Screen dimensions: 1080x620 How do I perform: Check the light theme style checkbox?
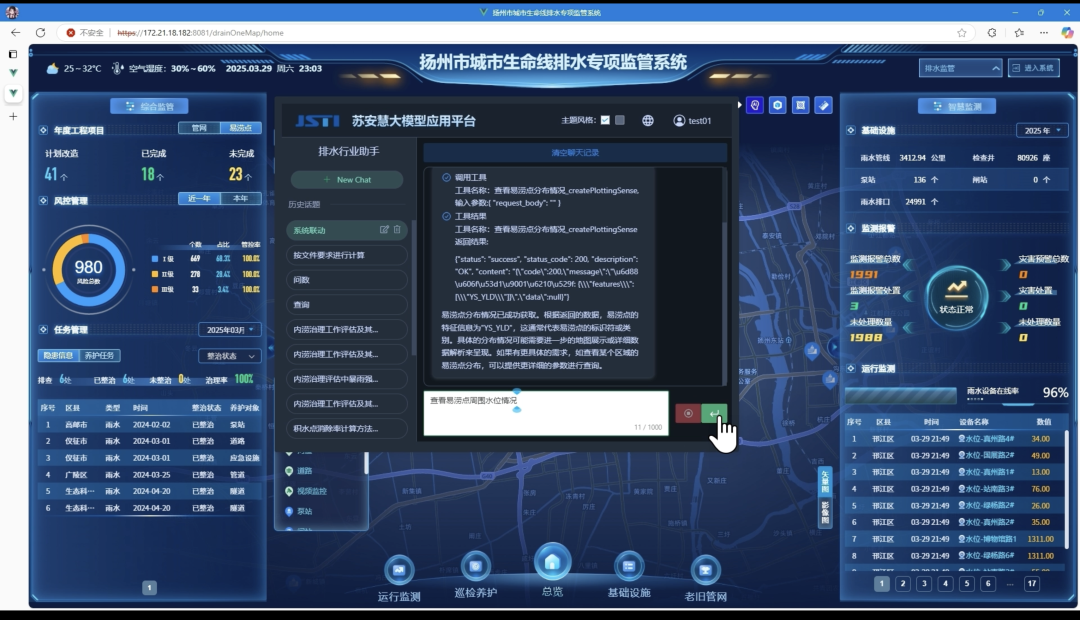coord(605,121)
